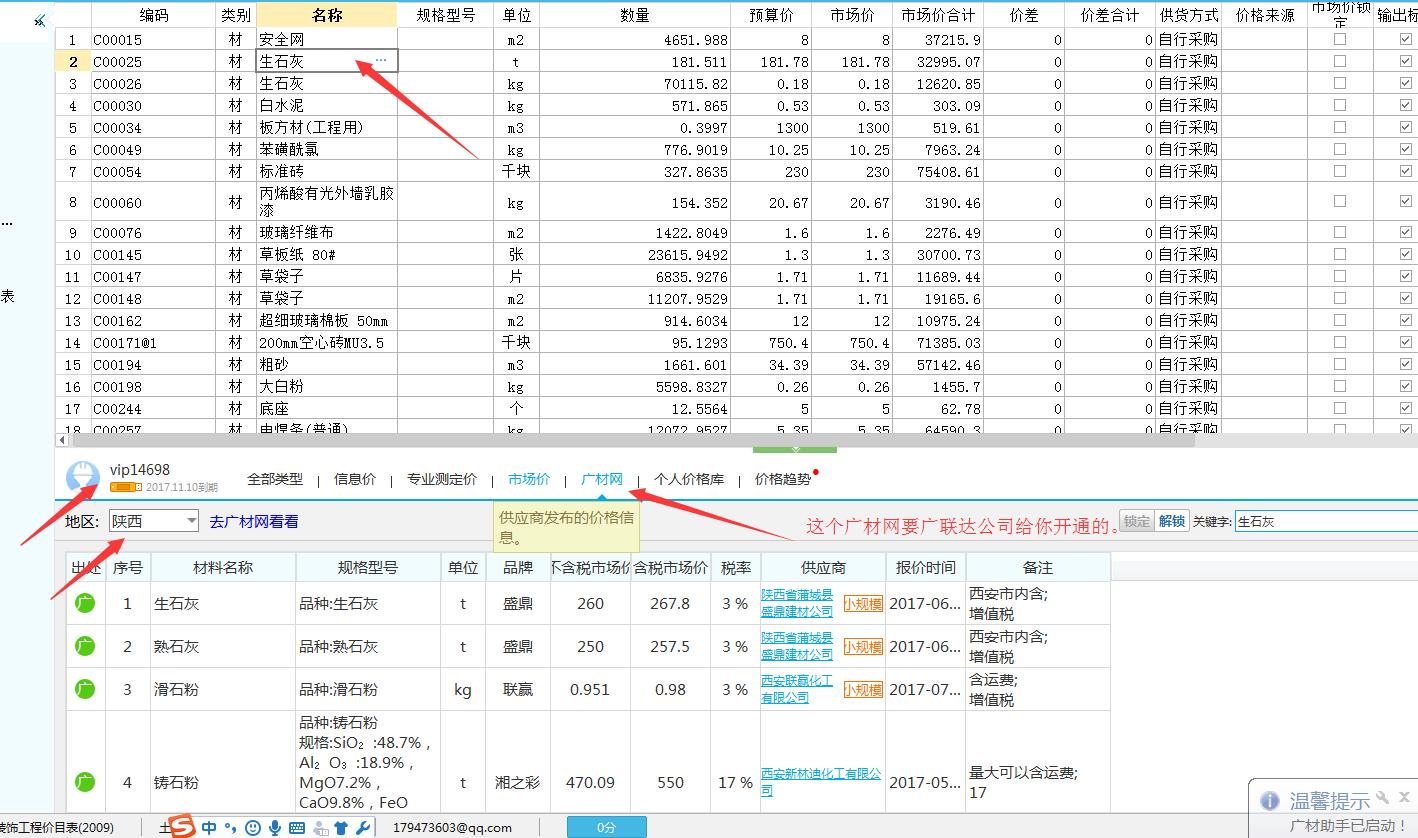Click the pin icon in 温馨提示 popup
The width and height of the screenshot is (1418, 838).
pyautogui.click(x=1384, y=799)
